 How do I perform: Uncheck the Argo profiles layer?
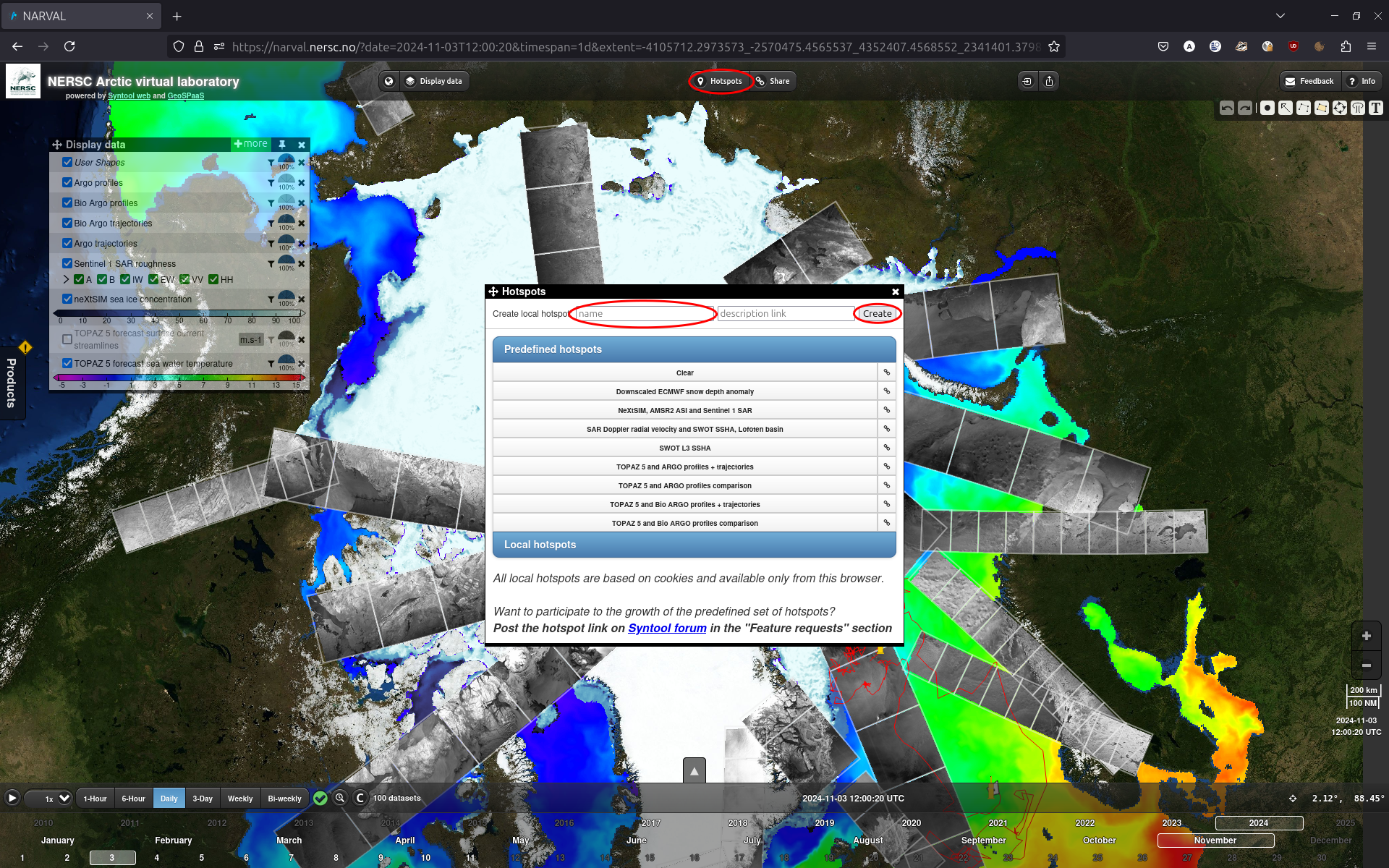[67, 182]
